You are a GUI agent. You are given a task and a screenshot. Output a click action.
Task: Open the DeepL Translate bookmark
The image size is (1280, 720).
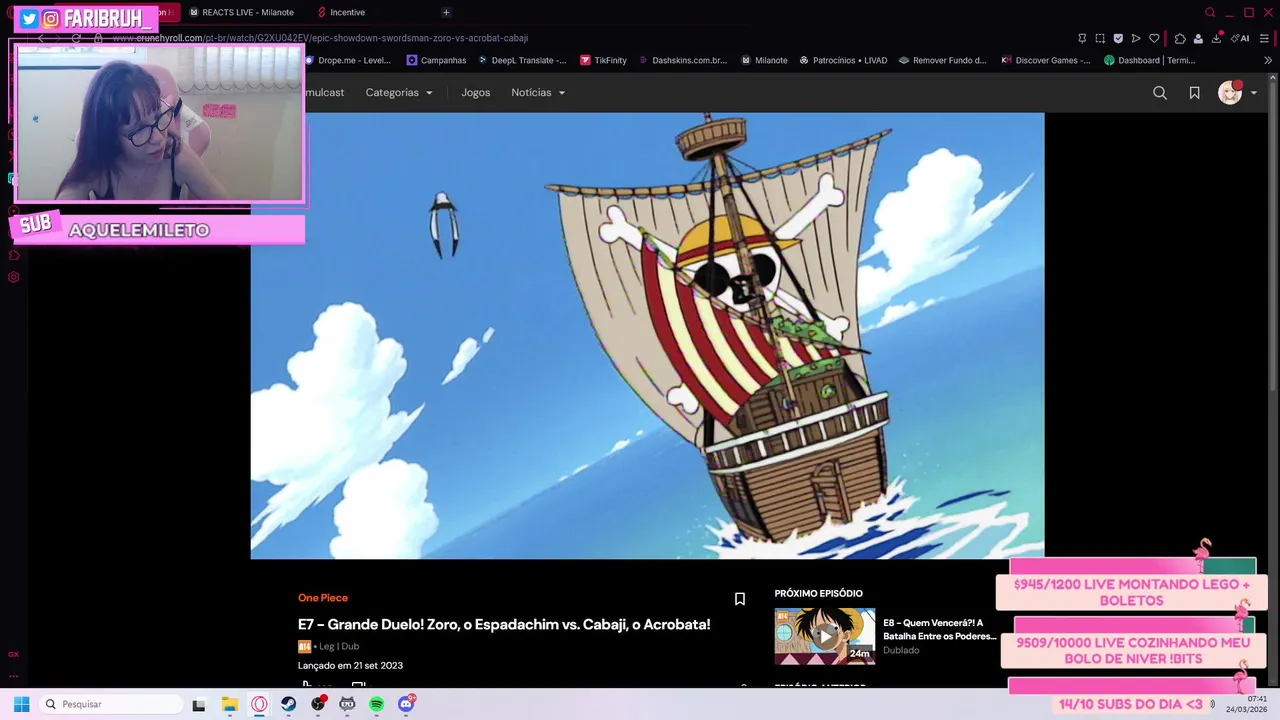pyautogui.click(x=522, y=60)
